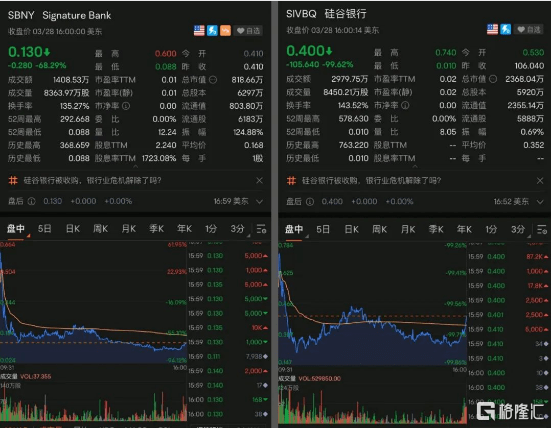Select the 盘中 tab in SBNY chart
The image size is (551, 428).
point(16,229)
